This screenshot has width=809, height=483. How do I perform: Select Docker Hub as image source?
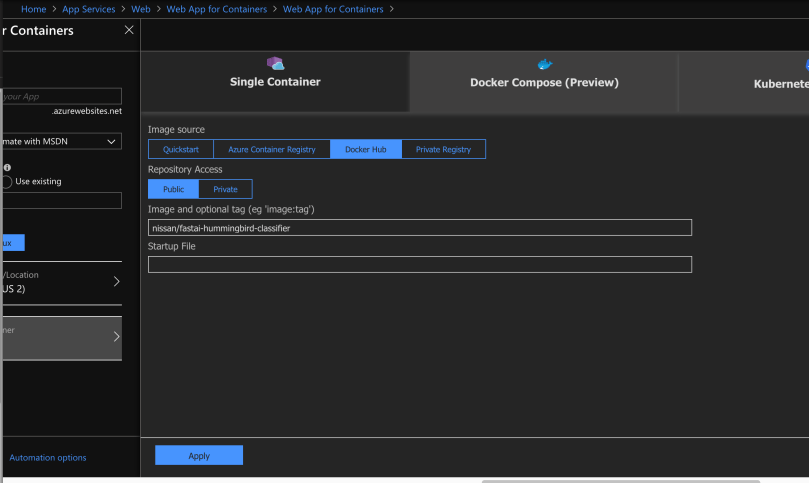click(x=365, y=149)
